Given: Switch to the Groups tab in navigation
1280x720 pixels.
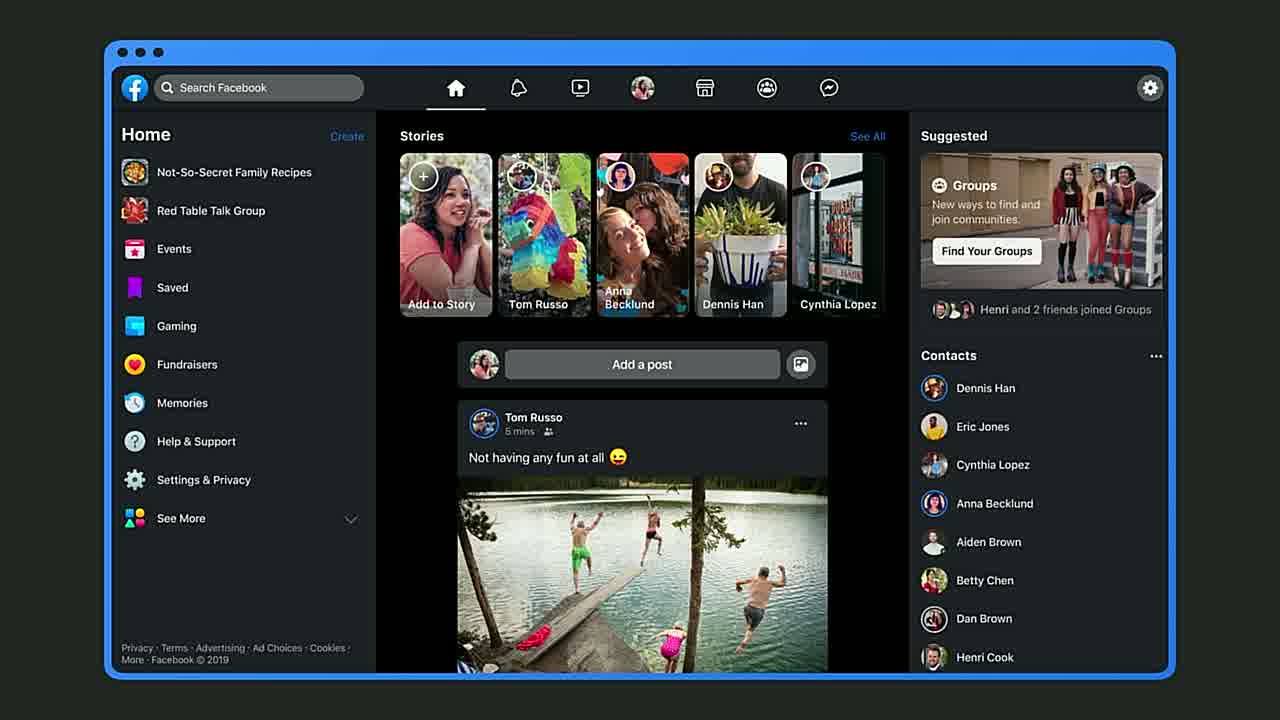Looking at the screenshot, I should [x=767, y=87].
